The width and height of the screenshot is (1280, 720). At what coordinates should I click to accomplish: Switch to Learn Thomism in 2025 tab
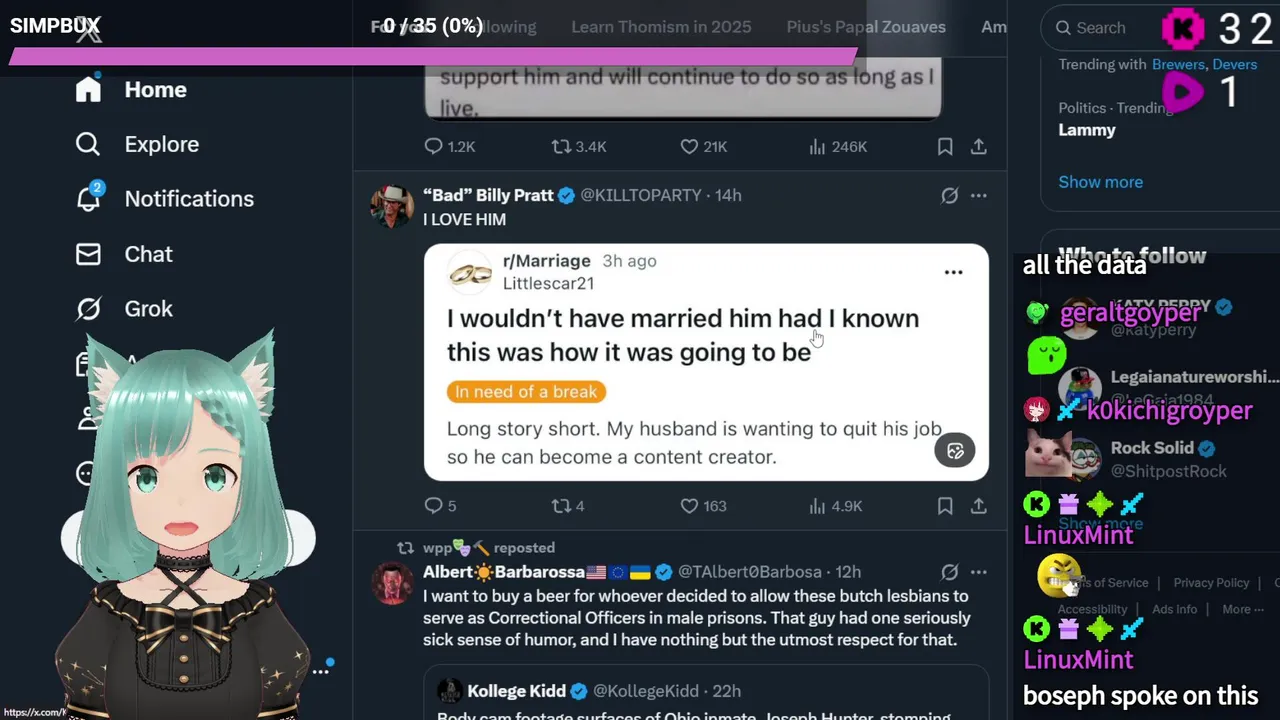click(661, 27)
